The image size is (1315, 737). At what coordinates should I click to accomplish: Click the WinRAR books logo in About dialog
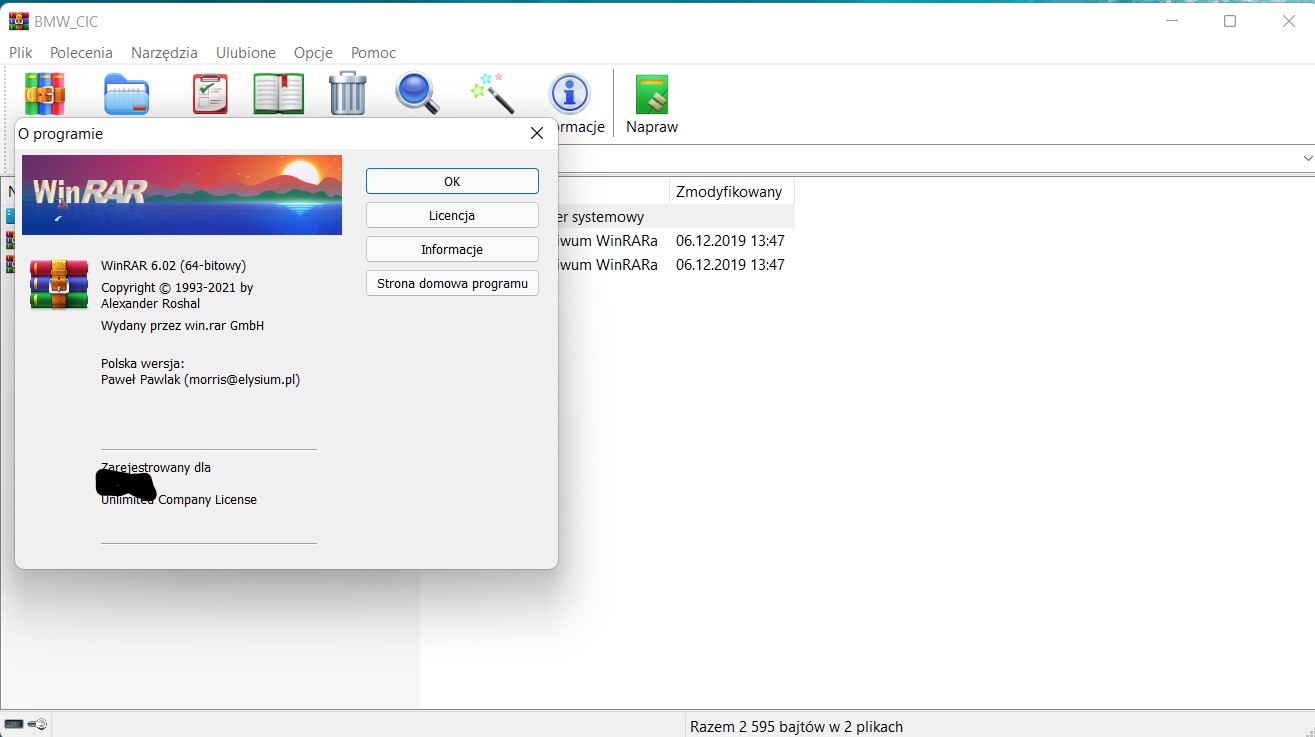coord(59,284)
